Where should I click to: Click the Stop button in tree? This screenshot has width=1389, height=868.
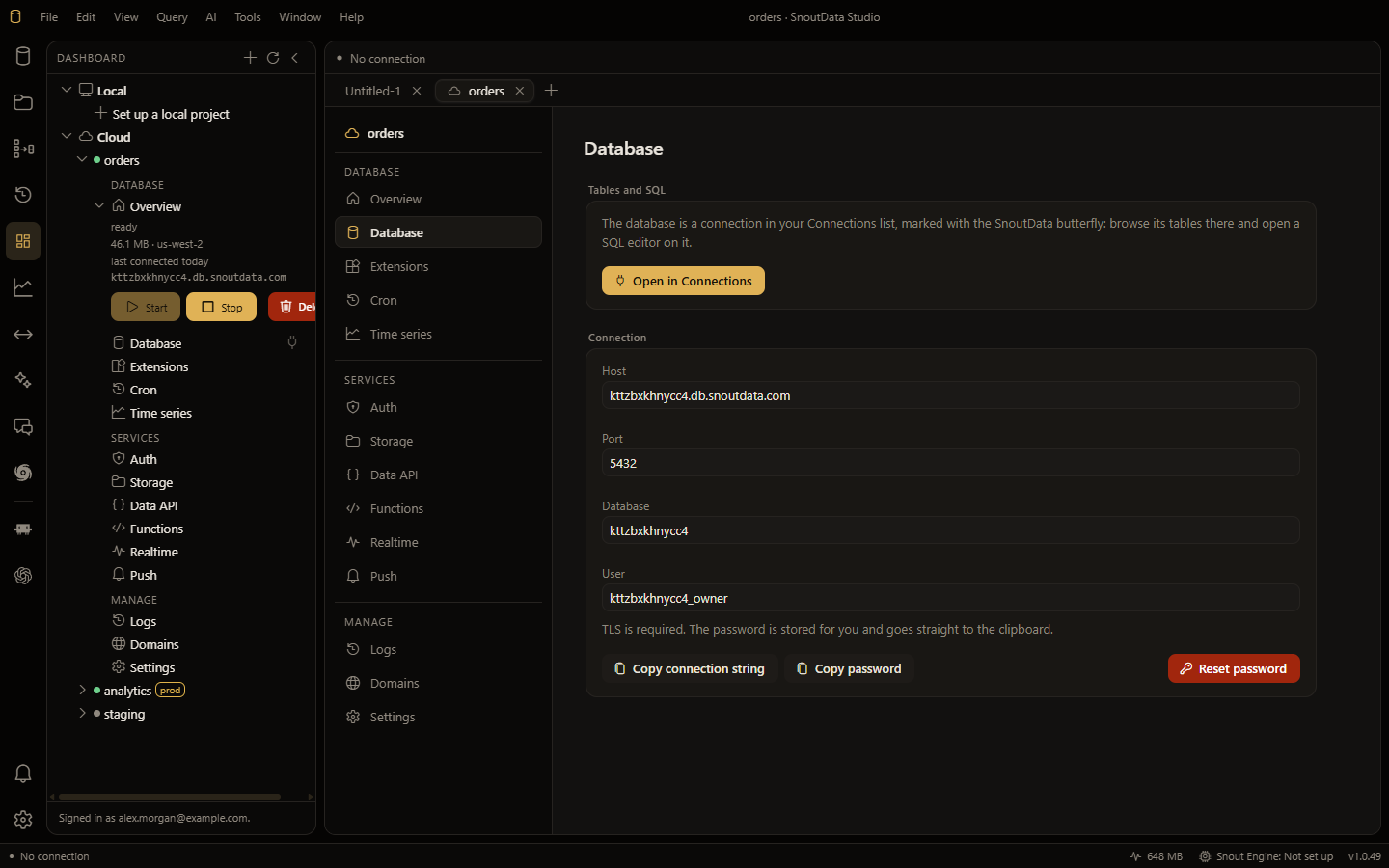pos(221,307)
